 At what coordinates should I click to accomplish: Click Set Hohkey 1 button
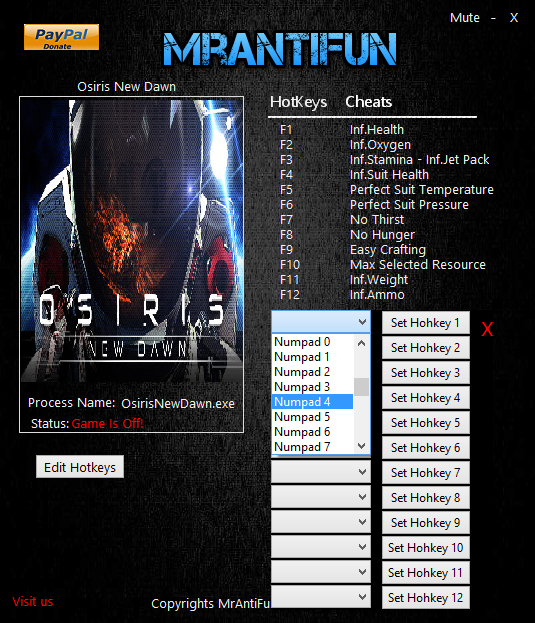point(425,323)
